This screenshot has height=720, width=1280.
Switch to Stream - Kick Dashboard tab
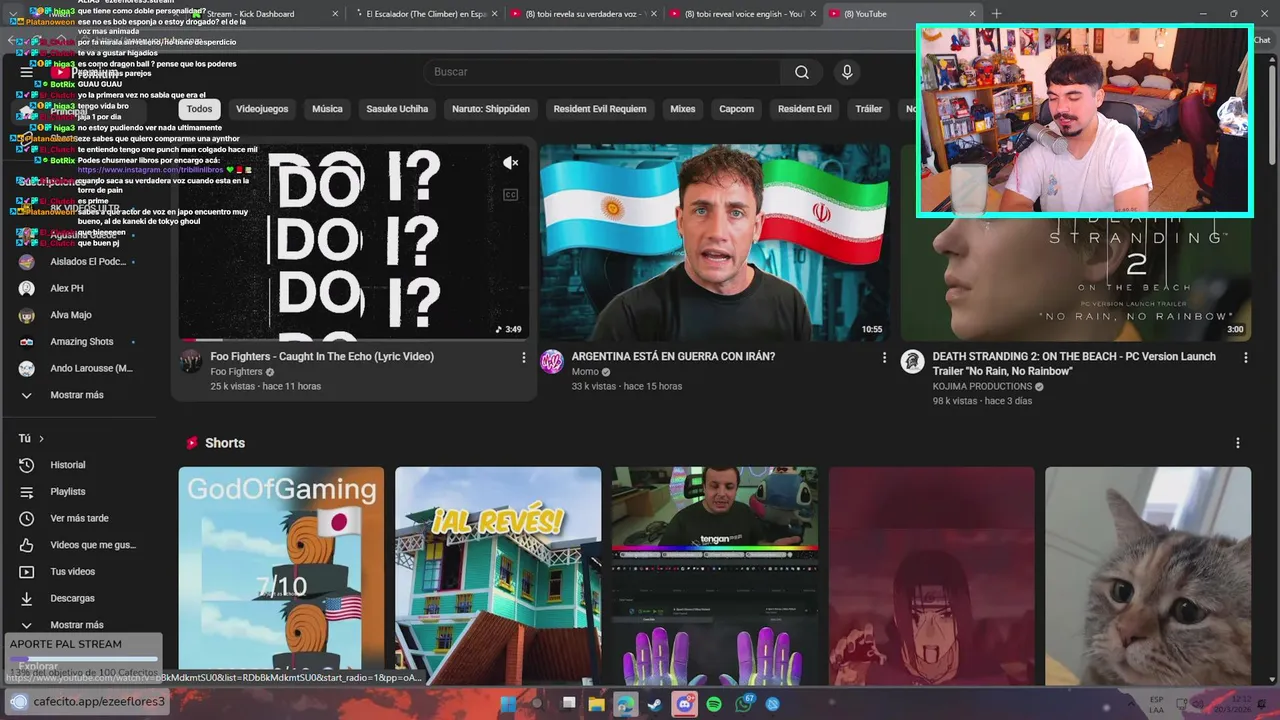(266, 14)
